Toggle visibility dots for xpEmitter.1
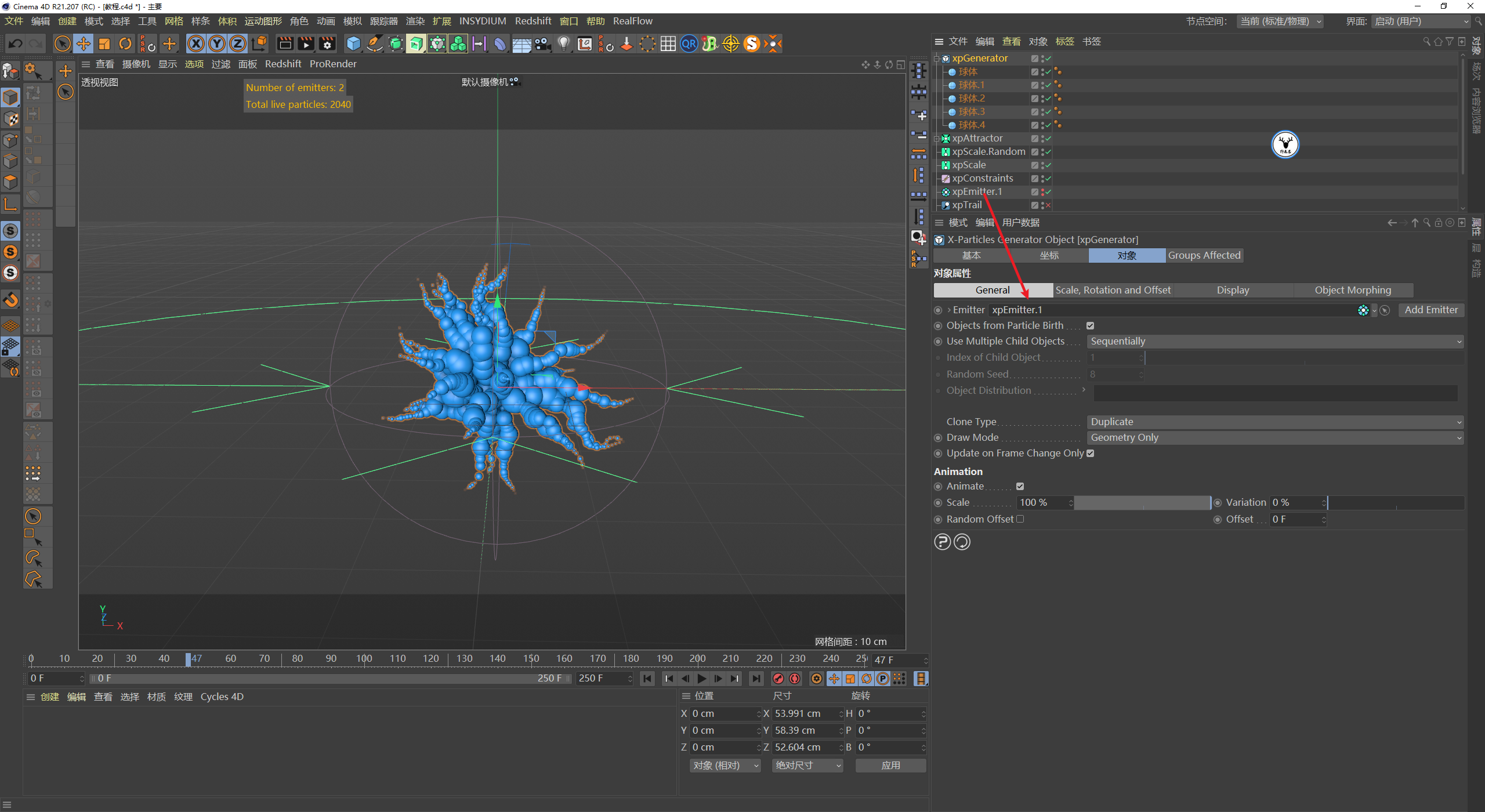Image resolution: width=1485 pixels, height=812 pixels. 1042,192
